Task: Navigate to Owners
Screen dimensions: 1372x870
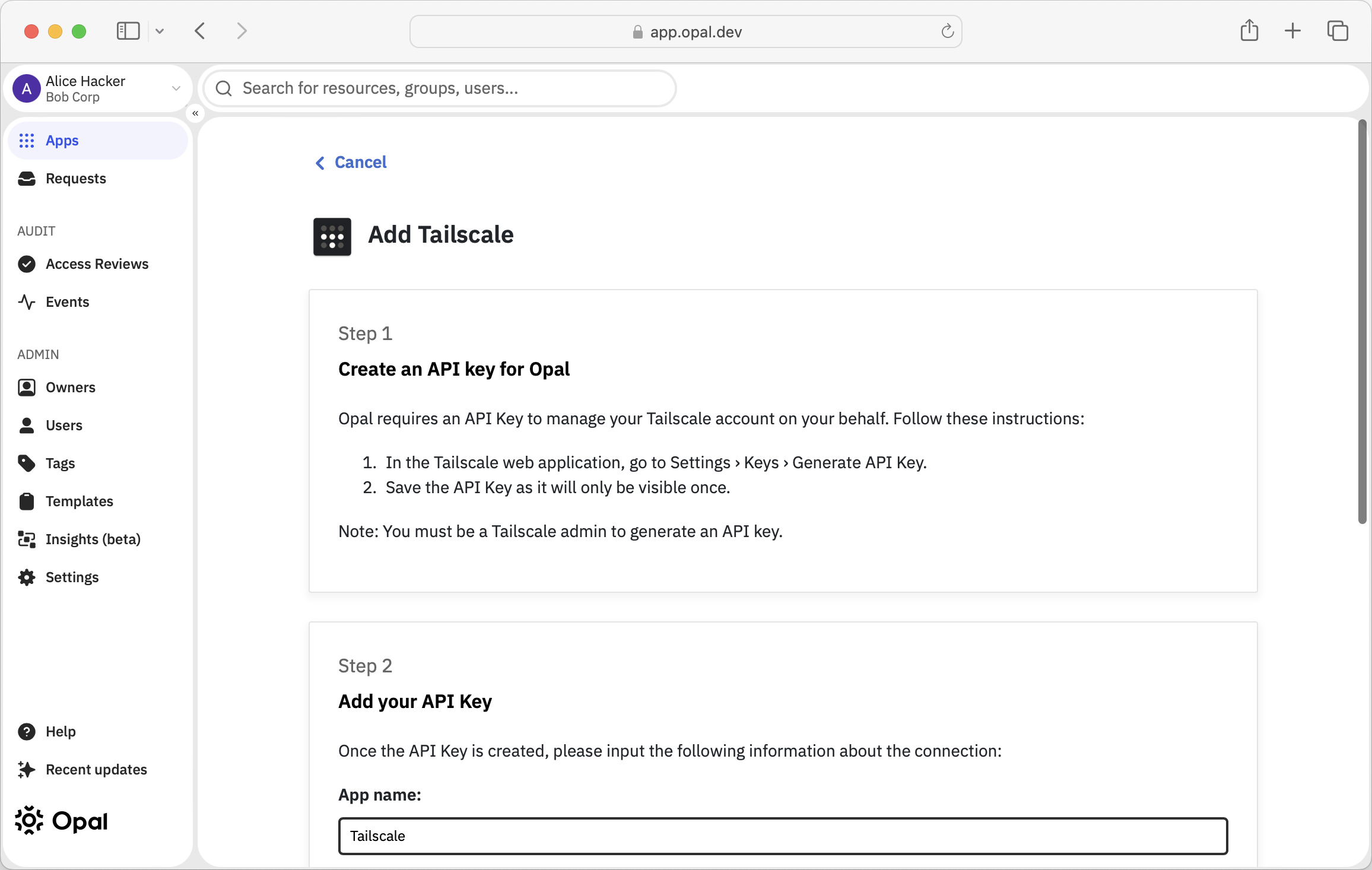Action: [x=99, y=388]
